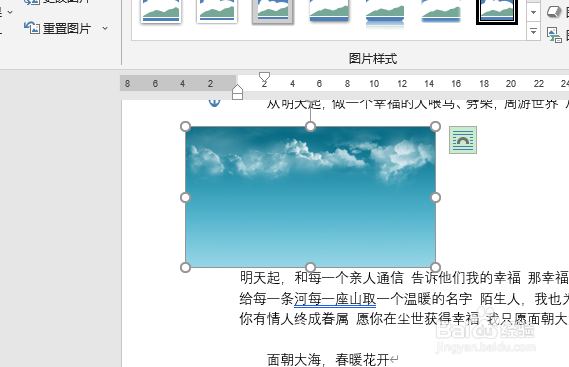Click the middle-left sizing handle of the picture
This screenshot has height=367, width=569.
click(x=185, y=197)
